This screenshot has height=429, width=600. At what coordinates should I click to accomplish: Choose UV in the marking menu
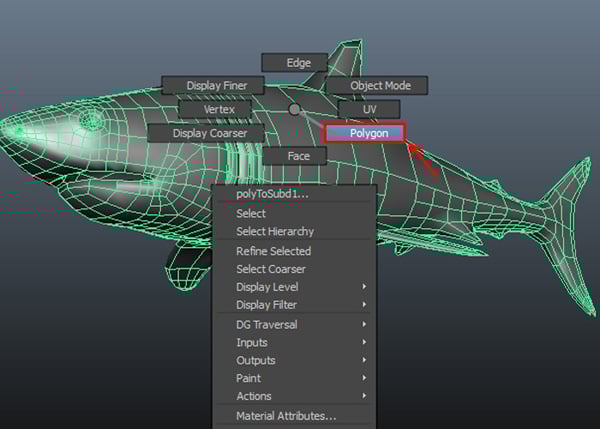pos(369,109)
